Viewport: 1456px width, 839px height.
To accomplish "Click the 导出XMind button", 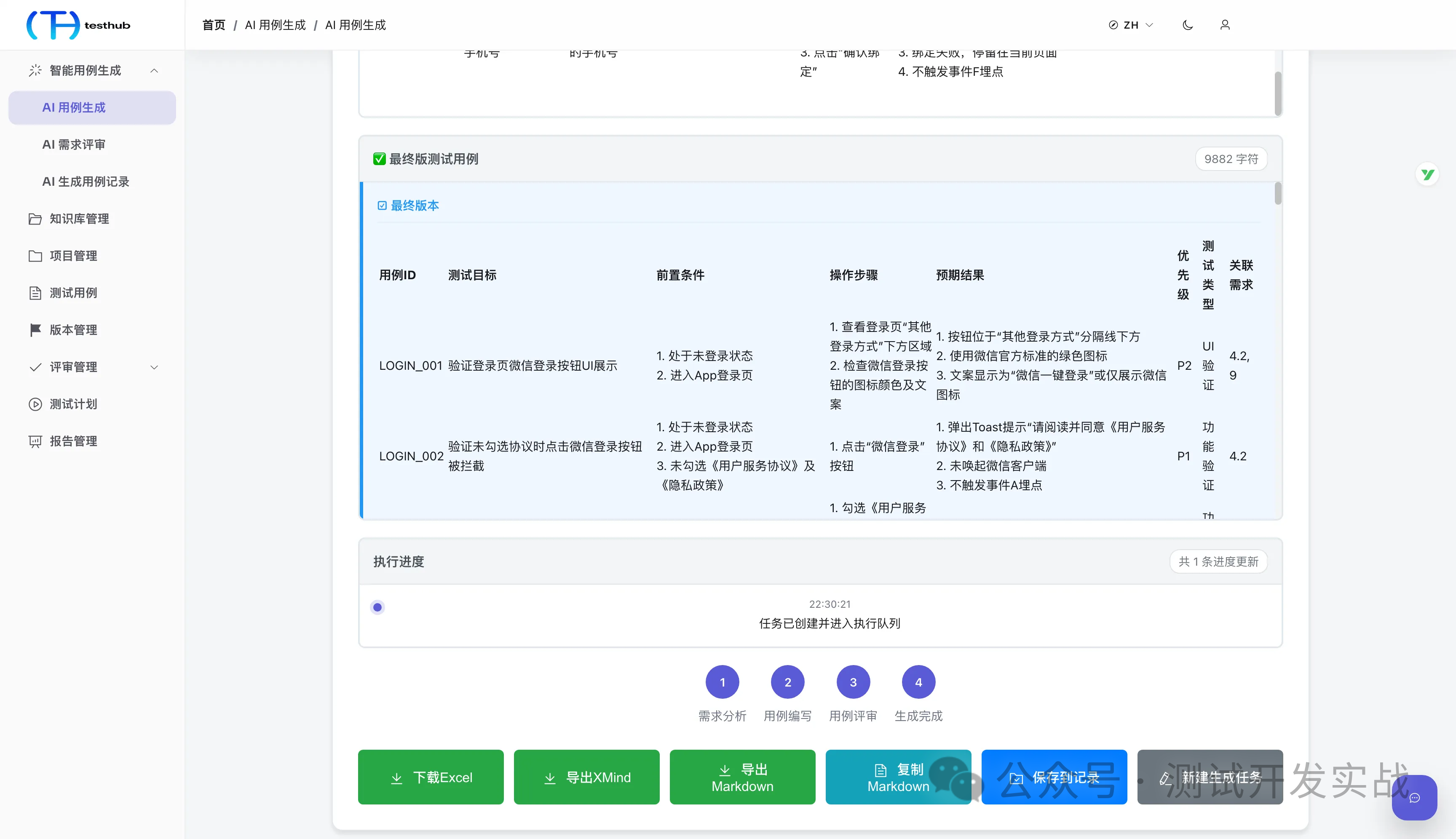I will [586, 777].
